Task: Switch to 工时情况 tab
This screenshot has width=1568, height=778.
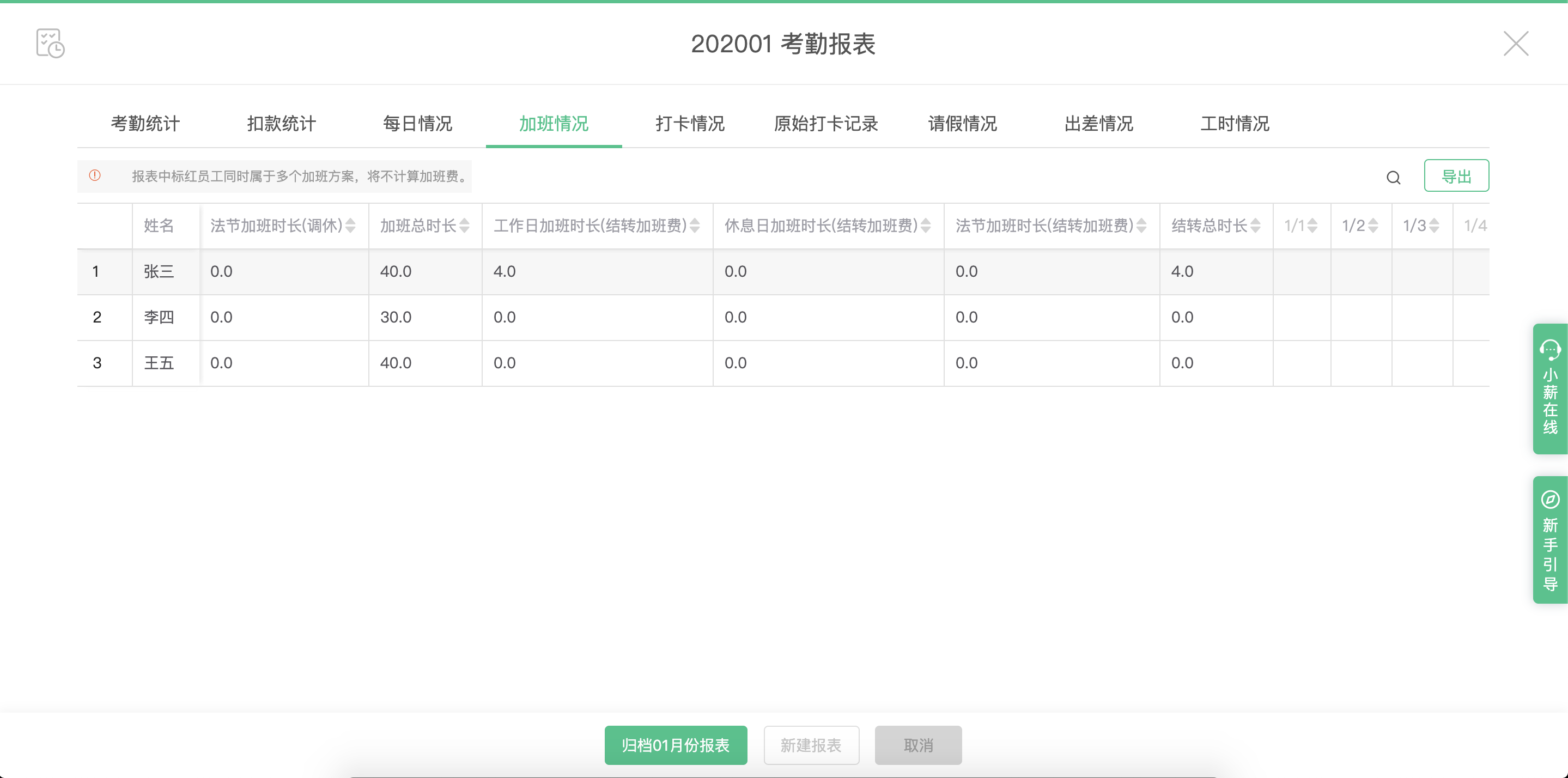Action: click(1235, 124)
